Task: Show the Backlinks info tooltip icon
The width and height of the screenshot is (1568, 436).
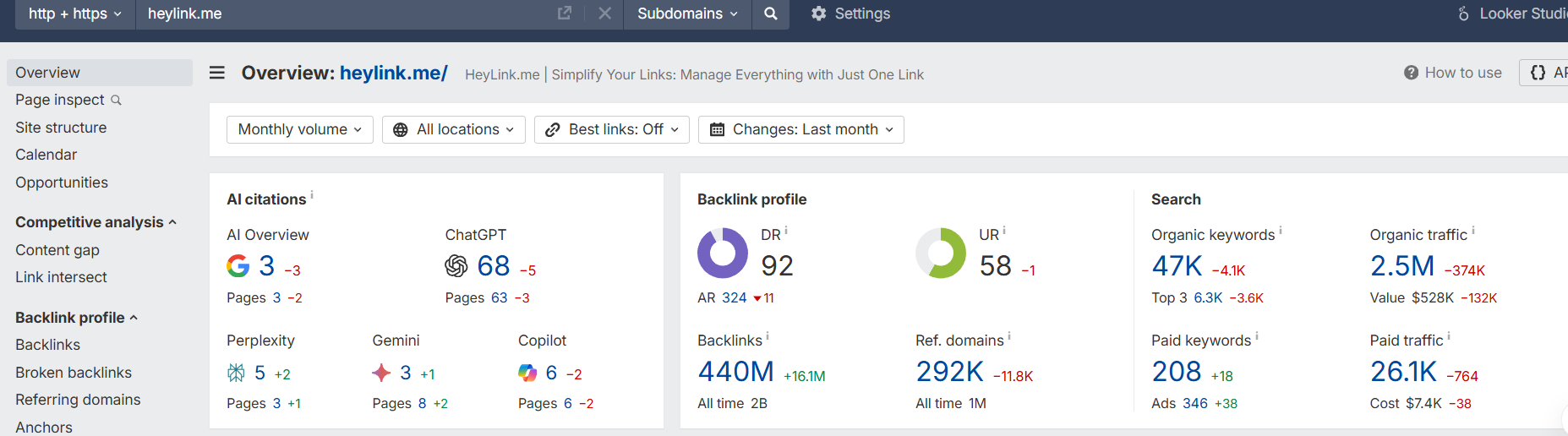Action: [768, 336]
